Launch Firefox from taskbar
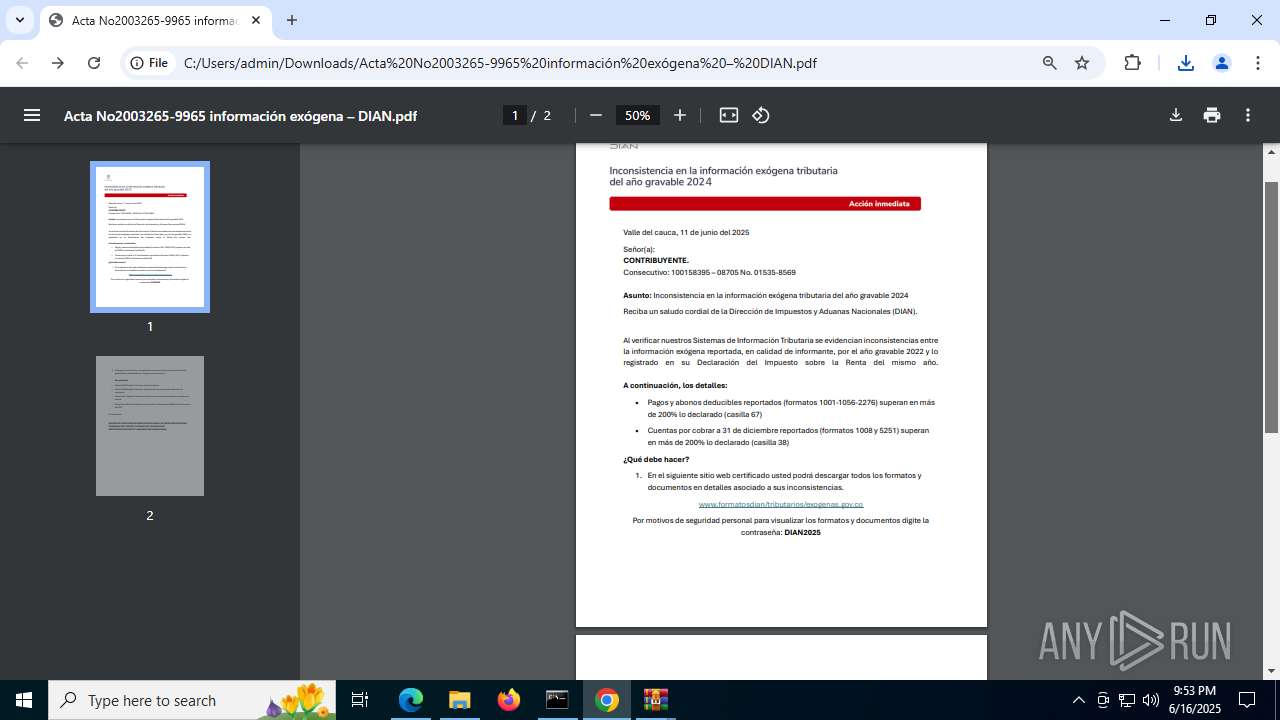The width and height of the screenshot is (1280, 720). pos(508,700)
